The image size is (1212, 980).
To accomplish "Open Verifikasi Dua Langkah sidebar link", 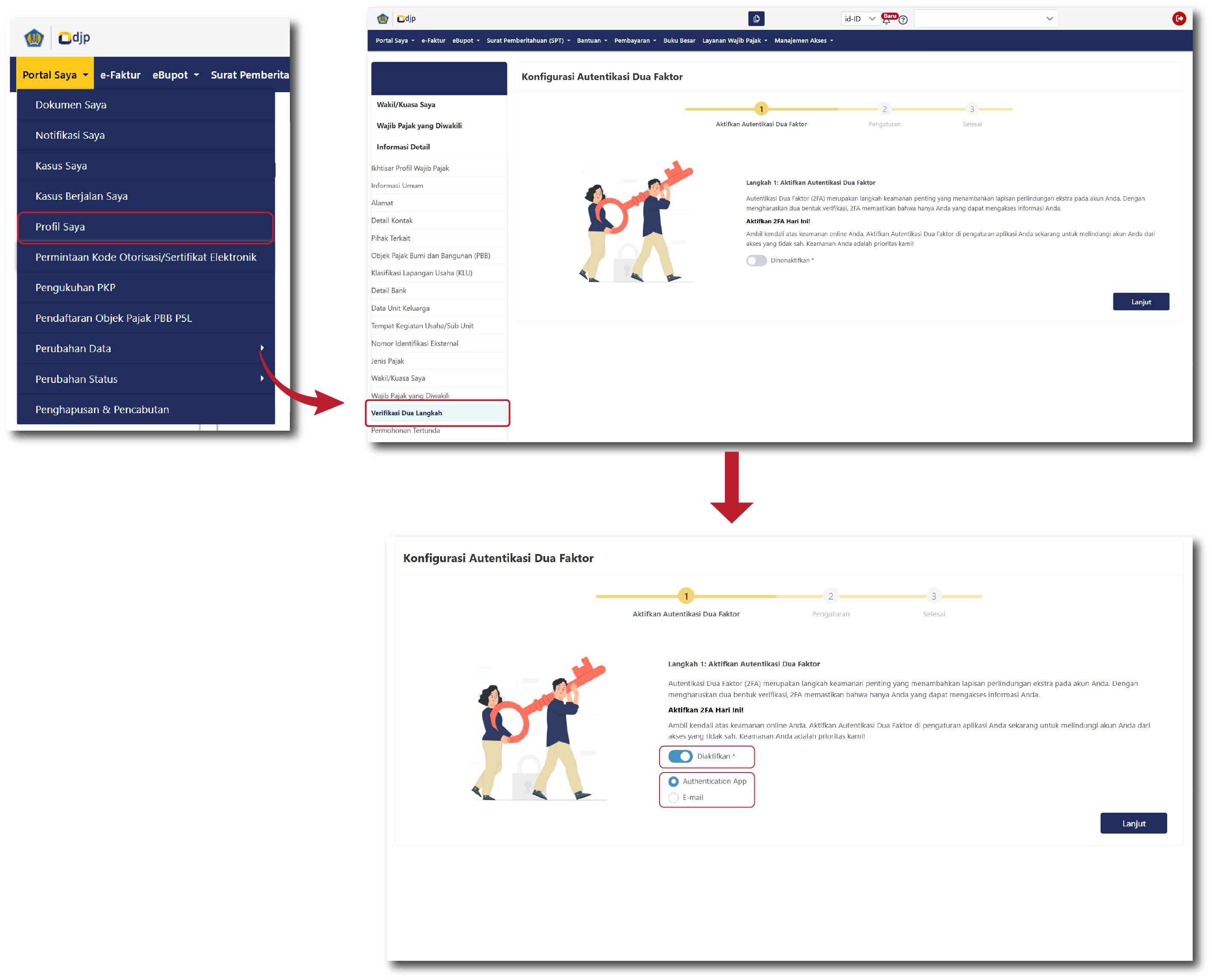I will (x=406, y=413).
